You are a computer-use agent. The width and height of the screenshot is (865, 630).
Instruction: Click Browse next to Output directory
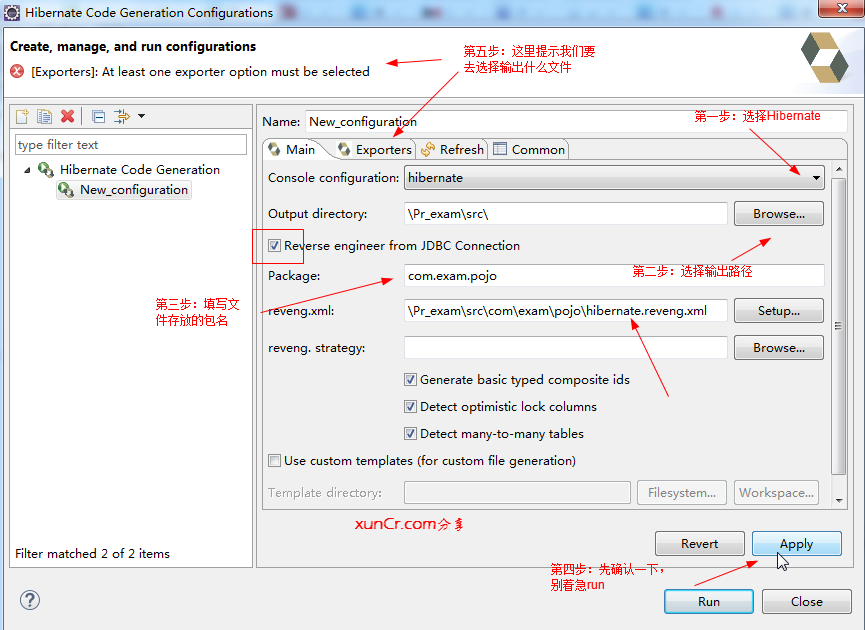click(x=778, y=214)
